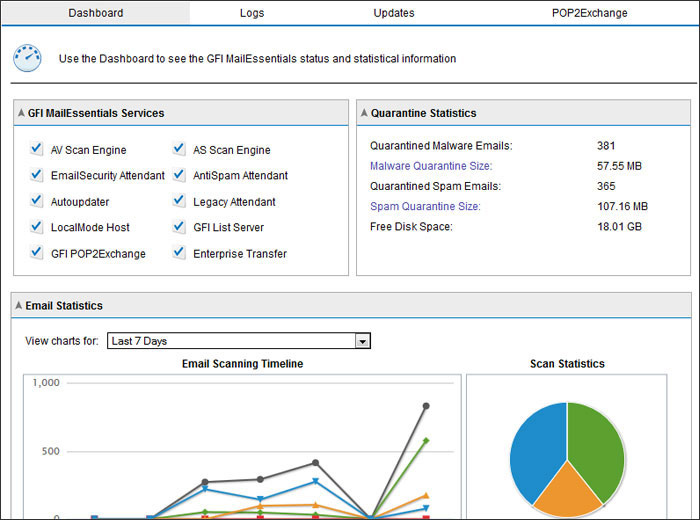Screen dimensions: 700x520
Task: Click the AV Scan Engine checkmark
Action: (37, 148)
